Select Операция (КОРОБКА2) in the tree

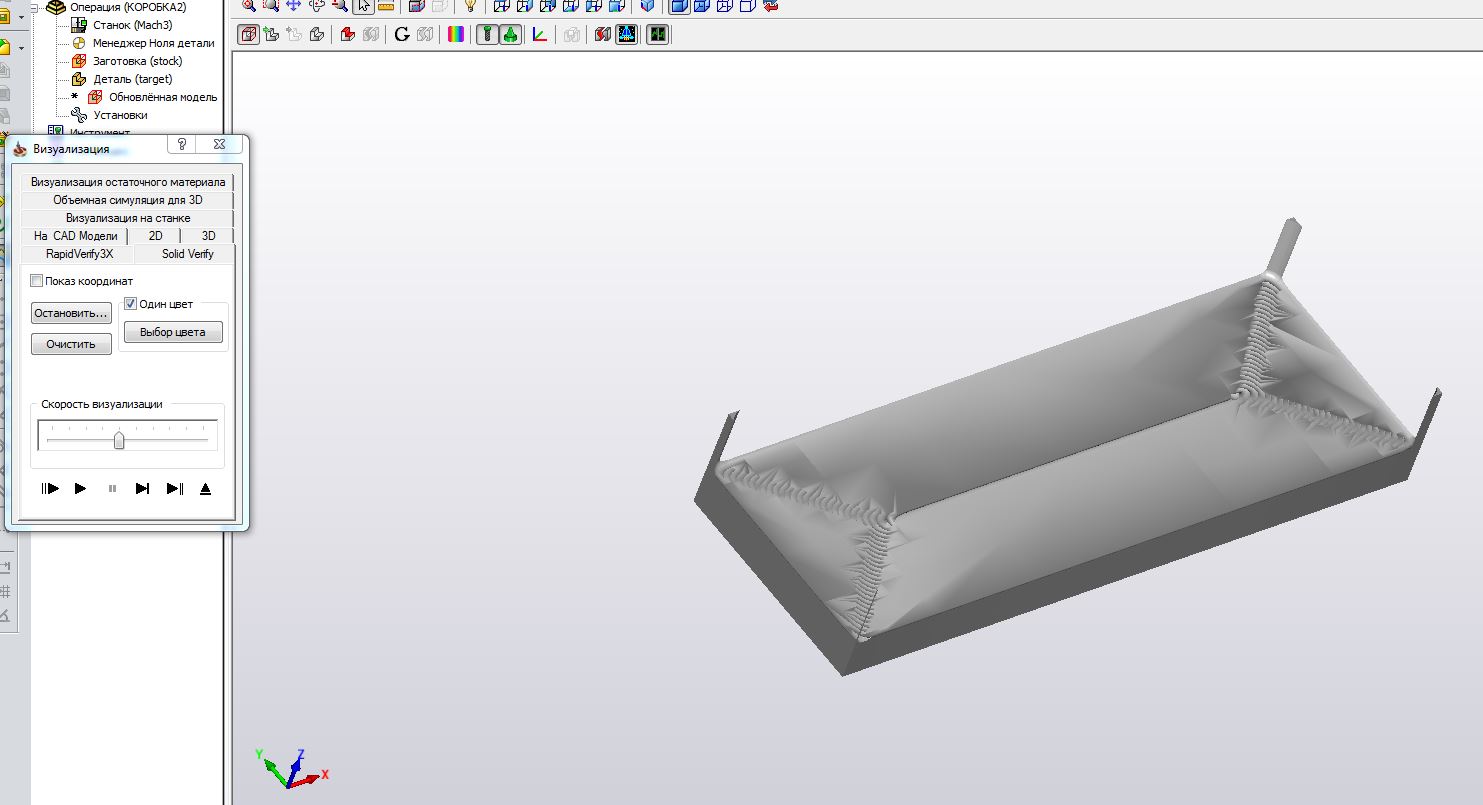coord(128,7)
